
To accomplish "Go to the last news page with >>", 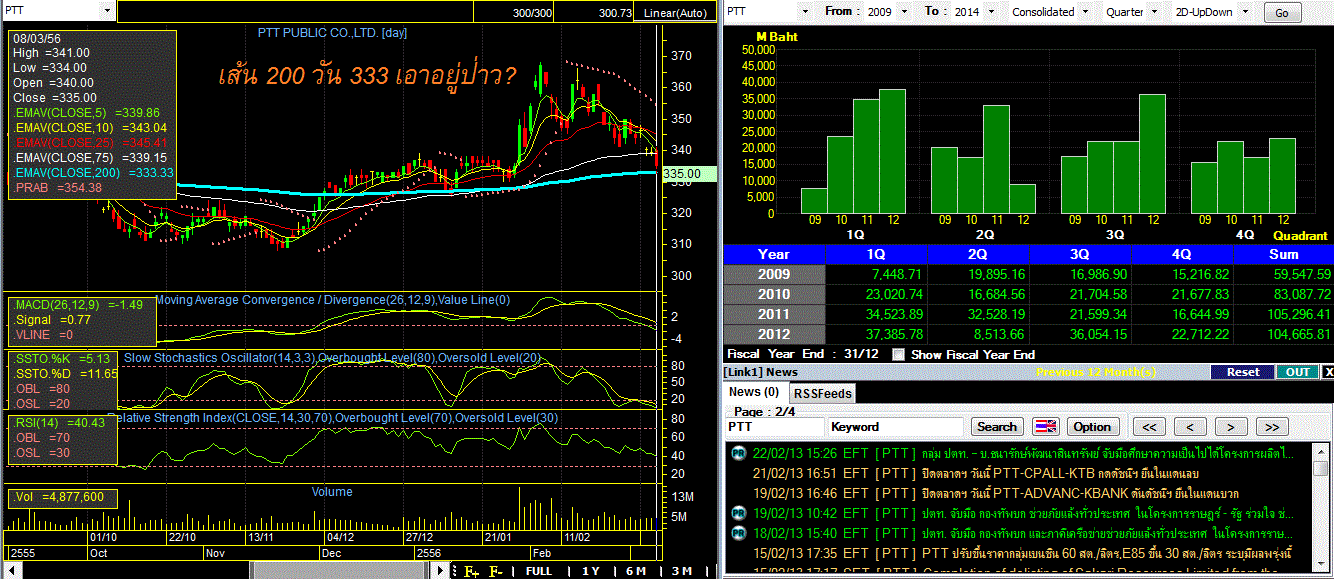I will [x=1272, y=427].
